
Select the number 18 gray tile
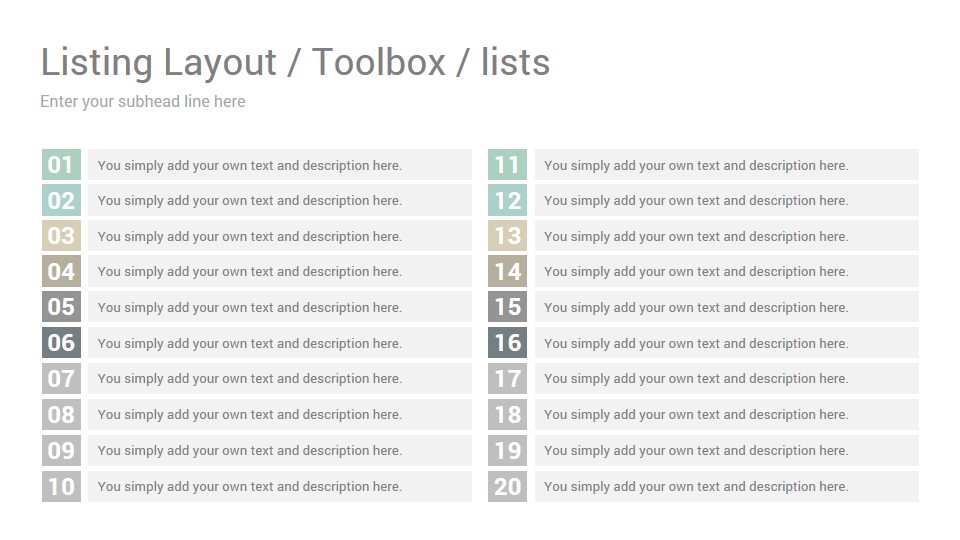508,414
